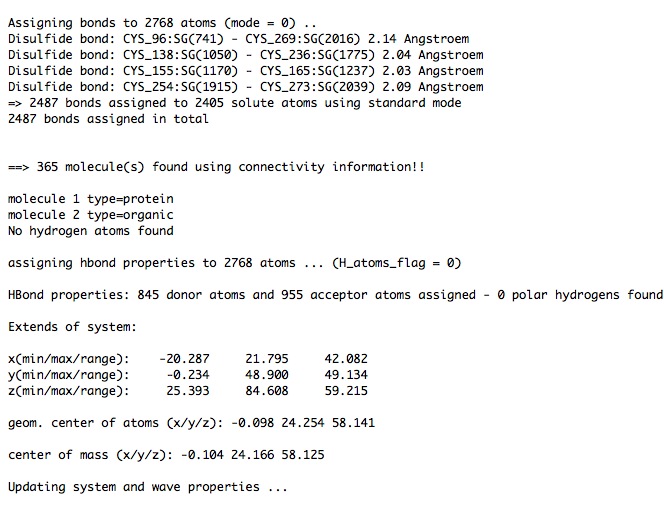Click the 'HBond properties: 845 donor atoms' line
Image resolution: width=664 pixels, height=516 pixels.
pos(335,295)
